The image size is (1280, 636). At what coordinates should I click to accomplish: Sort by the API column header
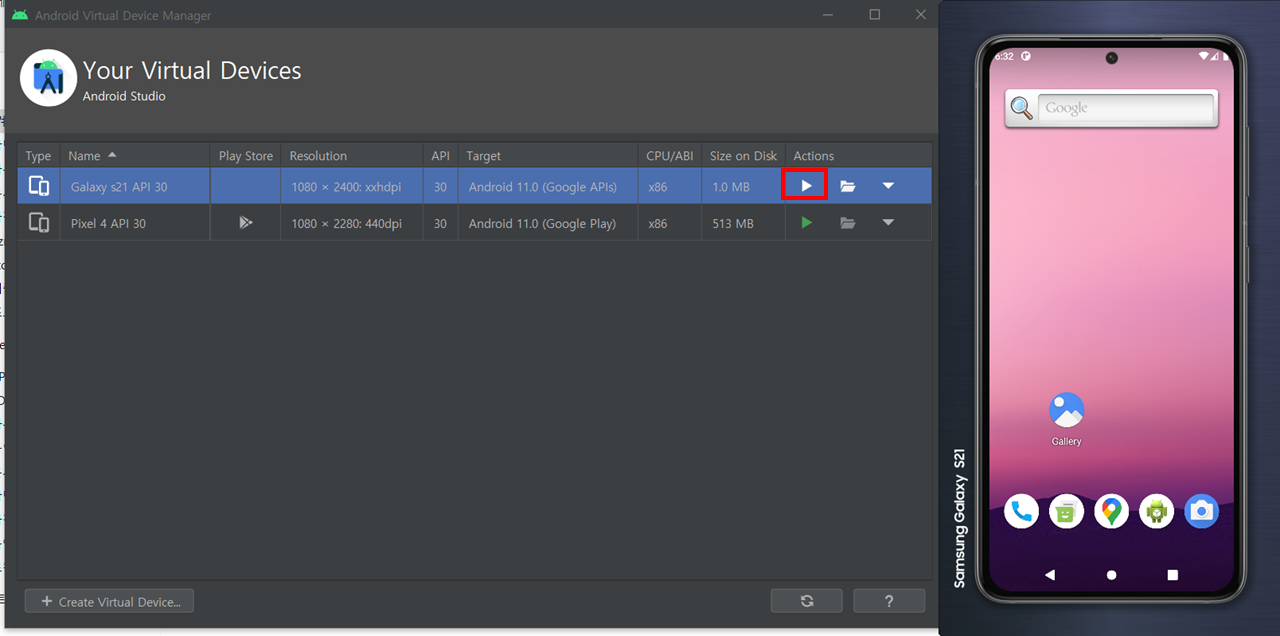coord(440,156)
